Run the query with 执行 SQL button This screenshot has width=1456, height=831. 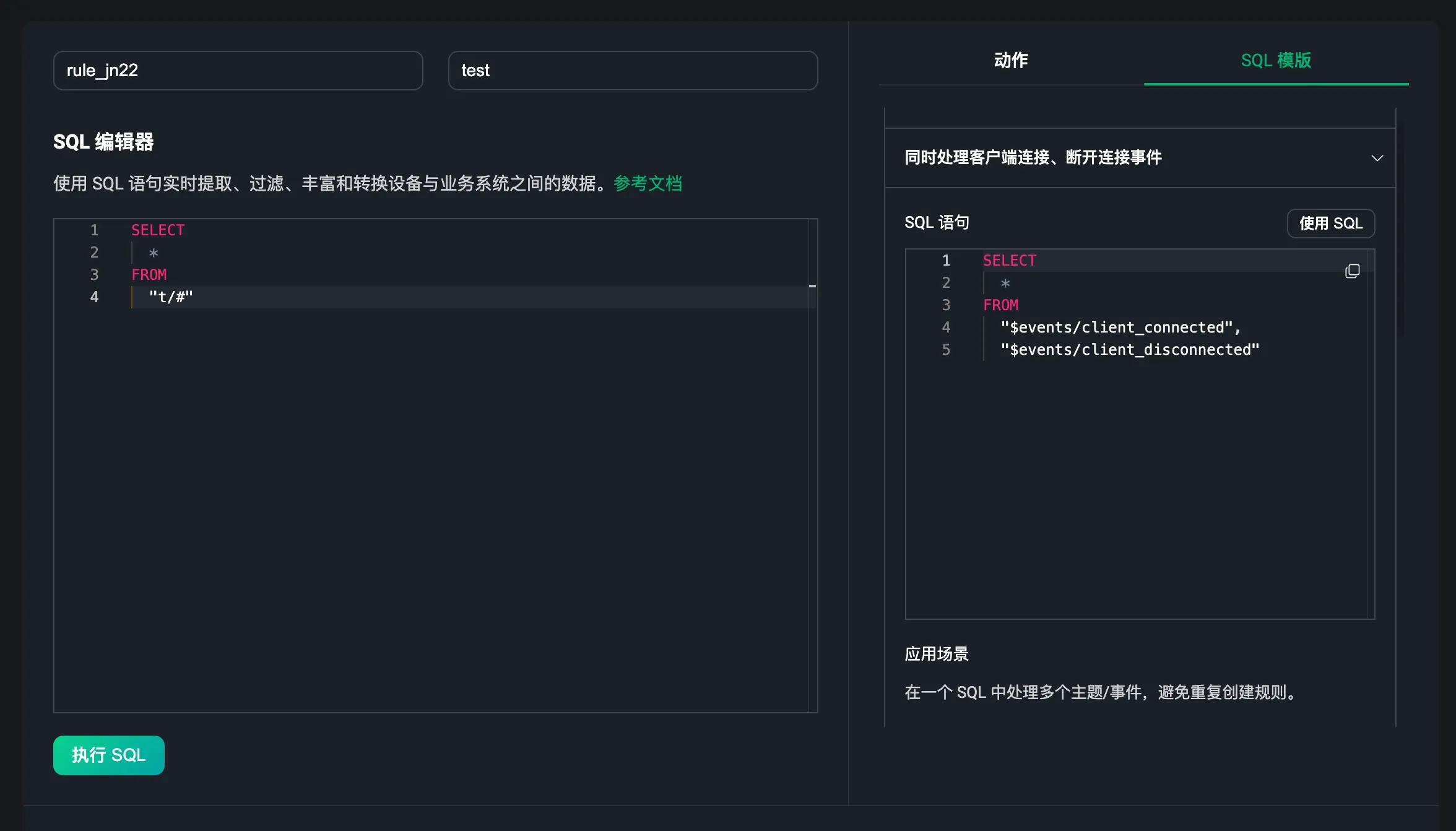pos(109,755)
